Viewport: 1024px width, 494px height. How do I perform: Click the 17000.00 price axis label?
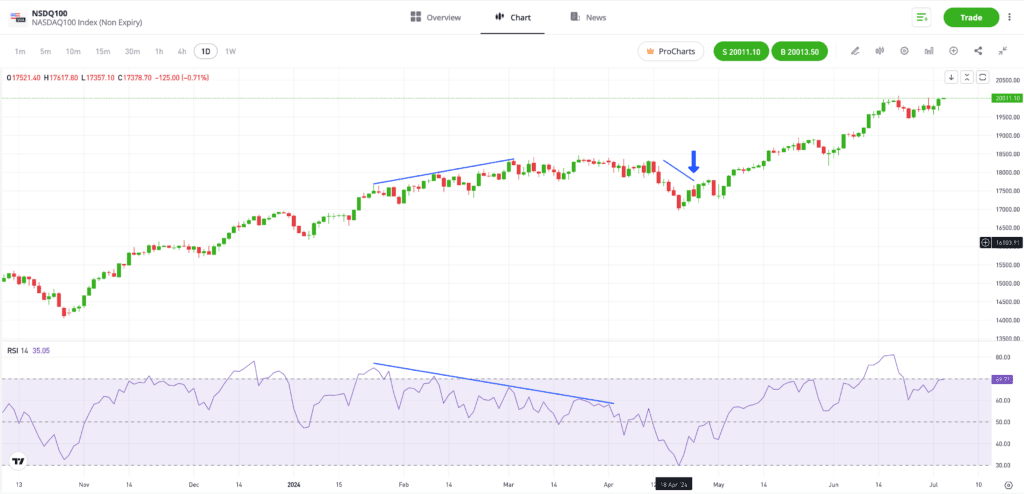1006,209
